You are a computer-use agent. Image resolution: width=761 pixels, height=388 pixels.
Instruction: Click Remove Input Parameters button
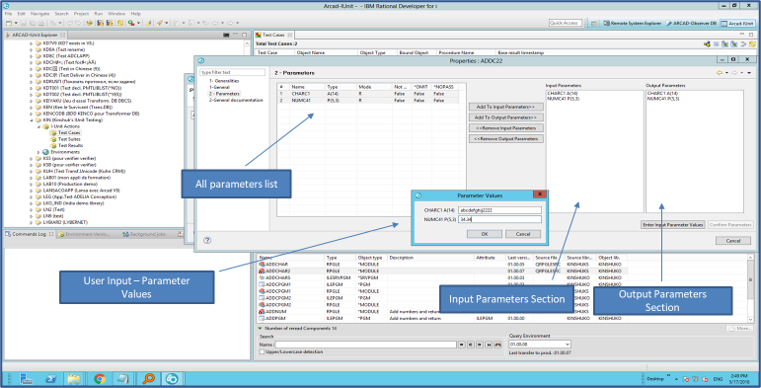(506, 128)
